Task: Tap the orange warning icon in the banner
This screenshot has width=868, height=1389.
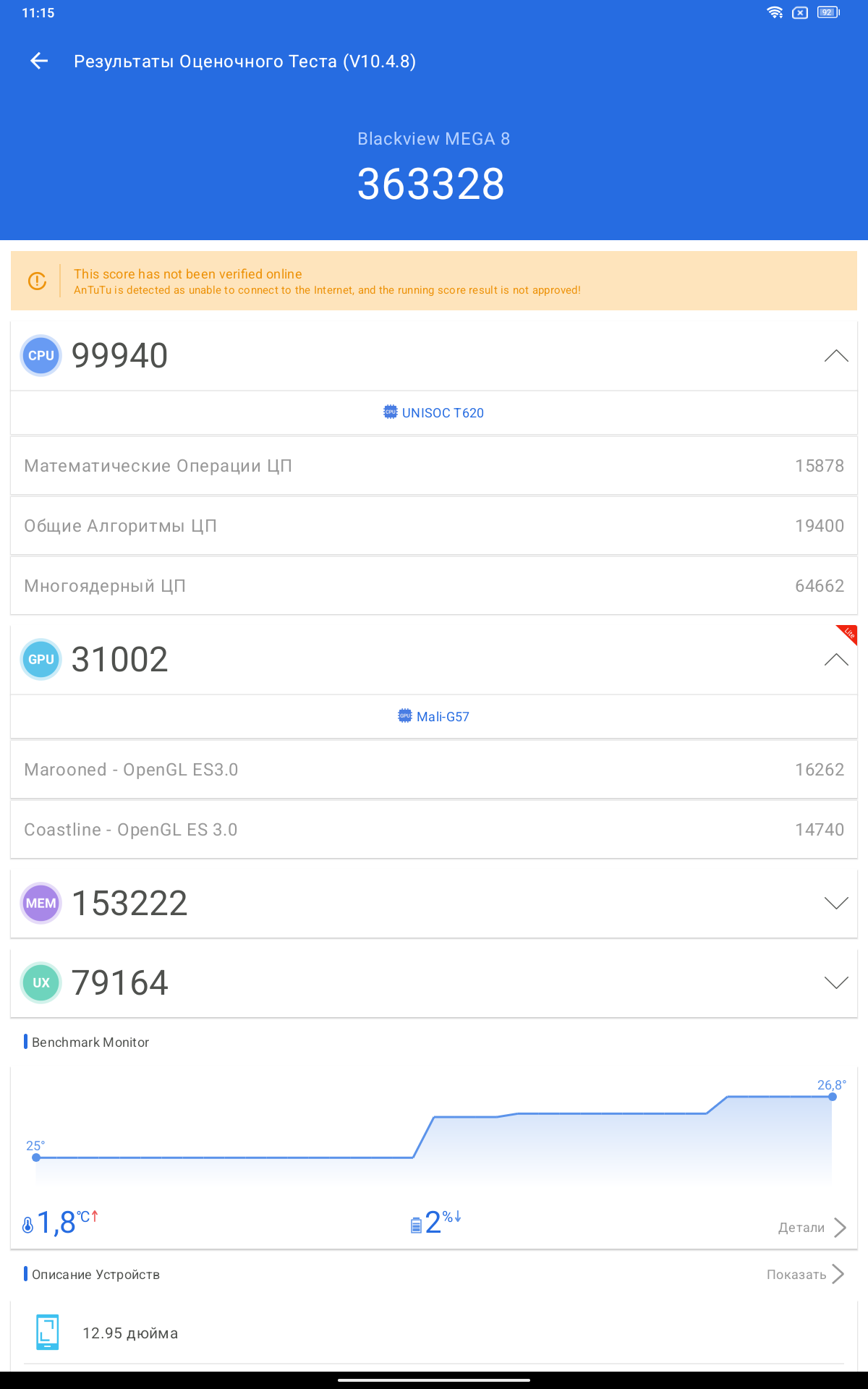Action: [37, 281]
